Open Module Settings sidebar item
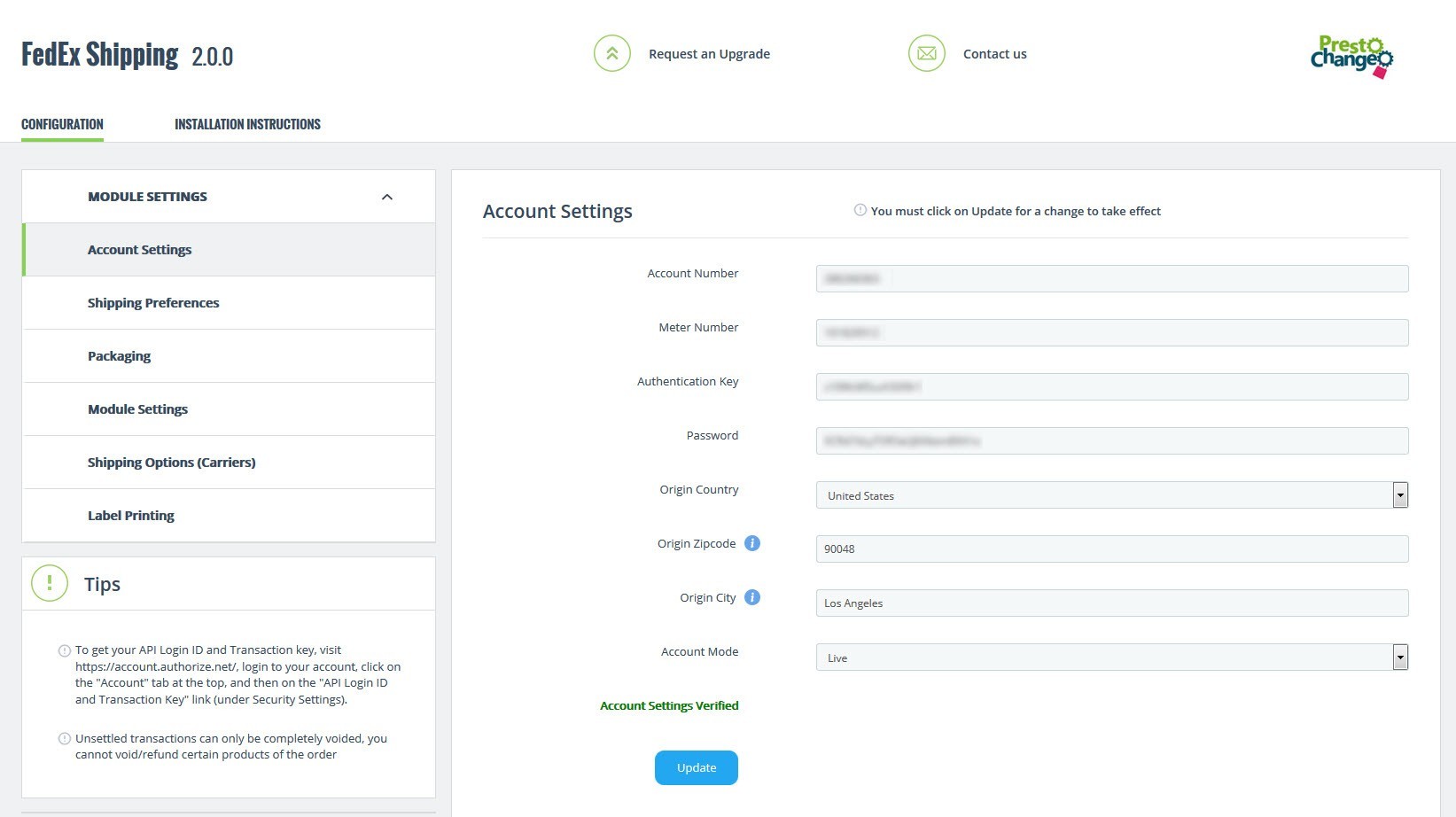The height and width of the screenshot is (817, 1456). point(229,409)
